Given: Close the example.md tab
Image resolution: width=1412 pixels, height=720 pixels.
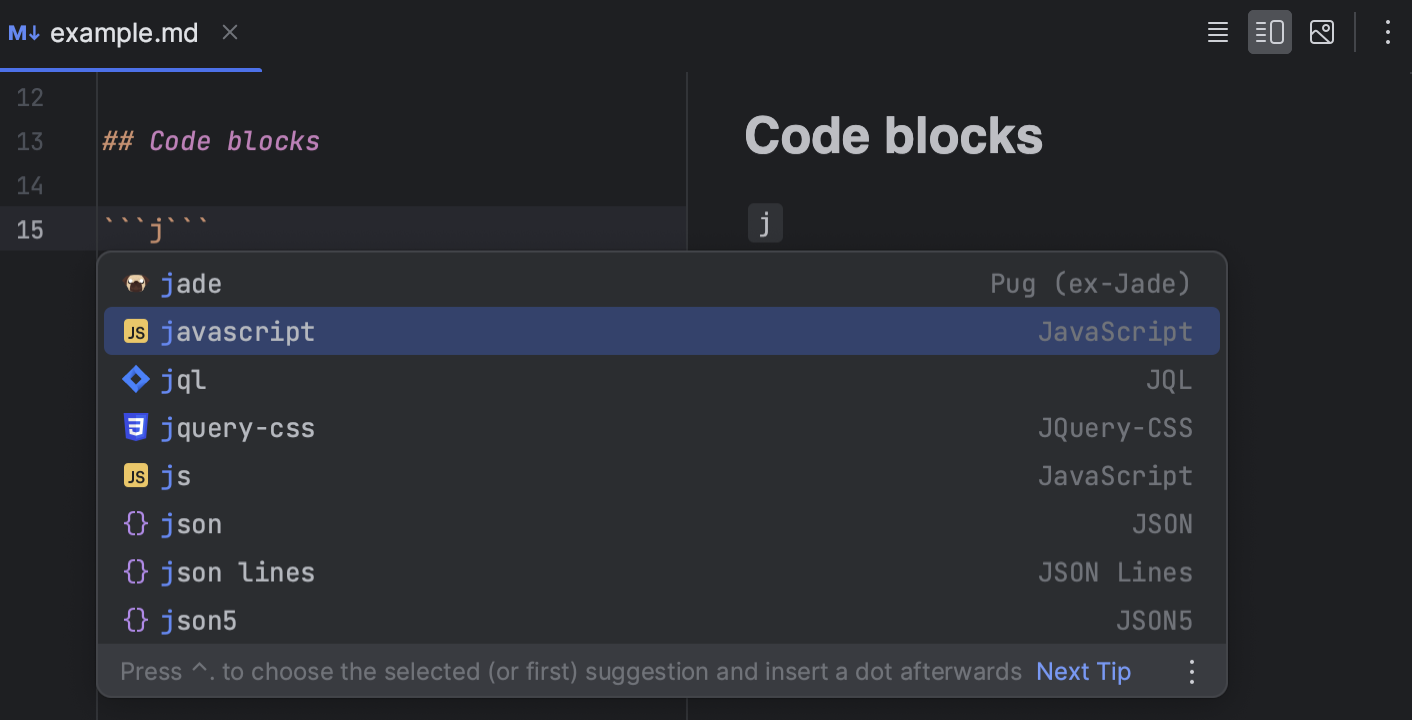Looking at the screenshot, I should 229,32.
